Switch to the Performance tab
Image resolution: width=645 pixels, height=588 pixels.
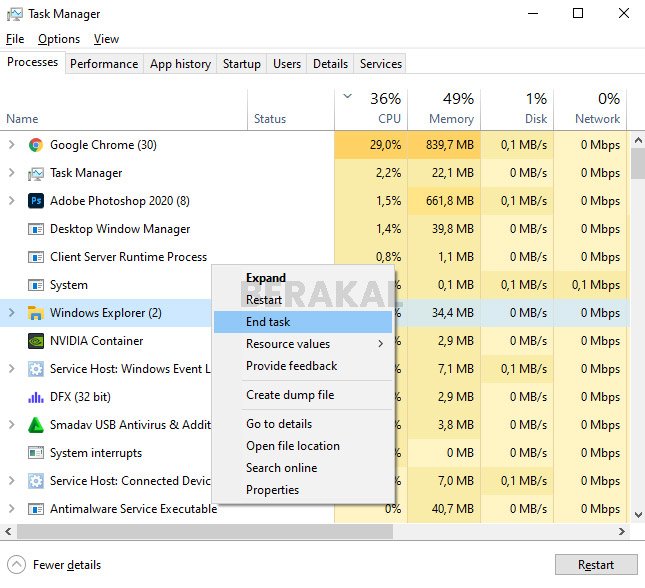coord(104,64)
